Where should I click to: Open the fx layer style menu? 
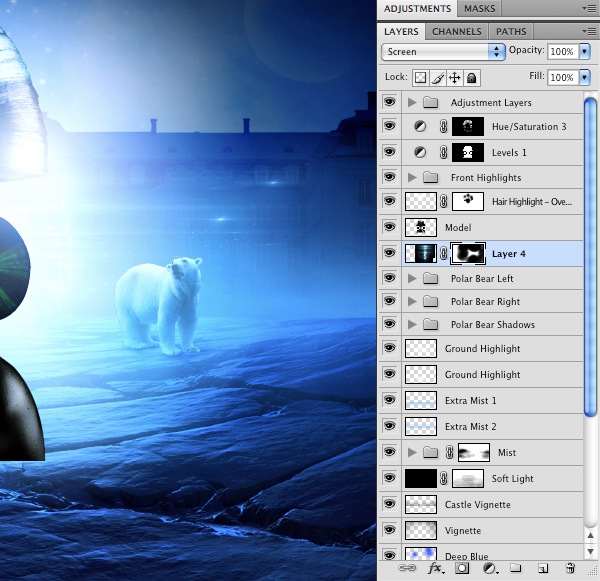click(435, 568)
